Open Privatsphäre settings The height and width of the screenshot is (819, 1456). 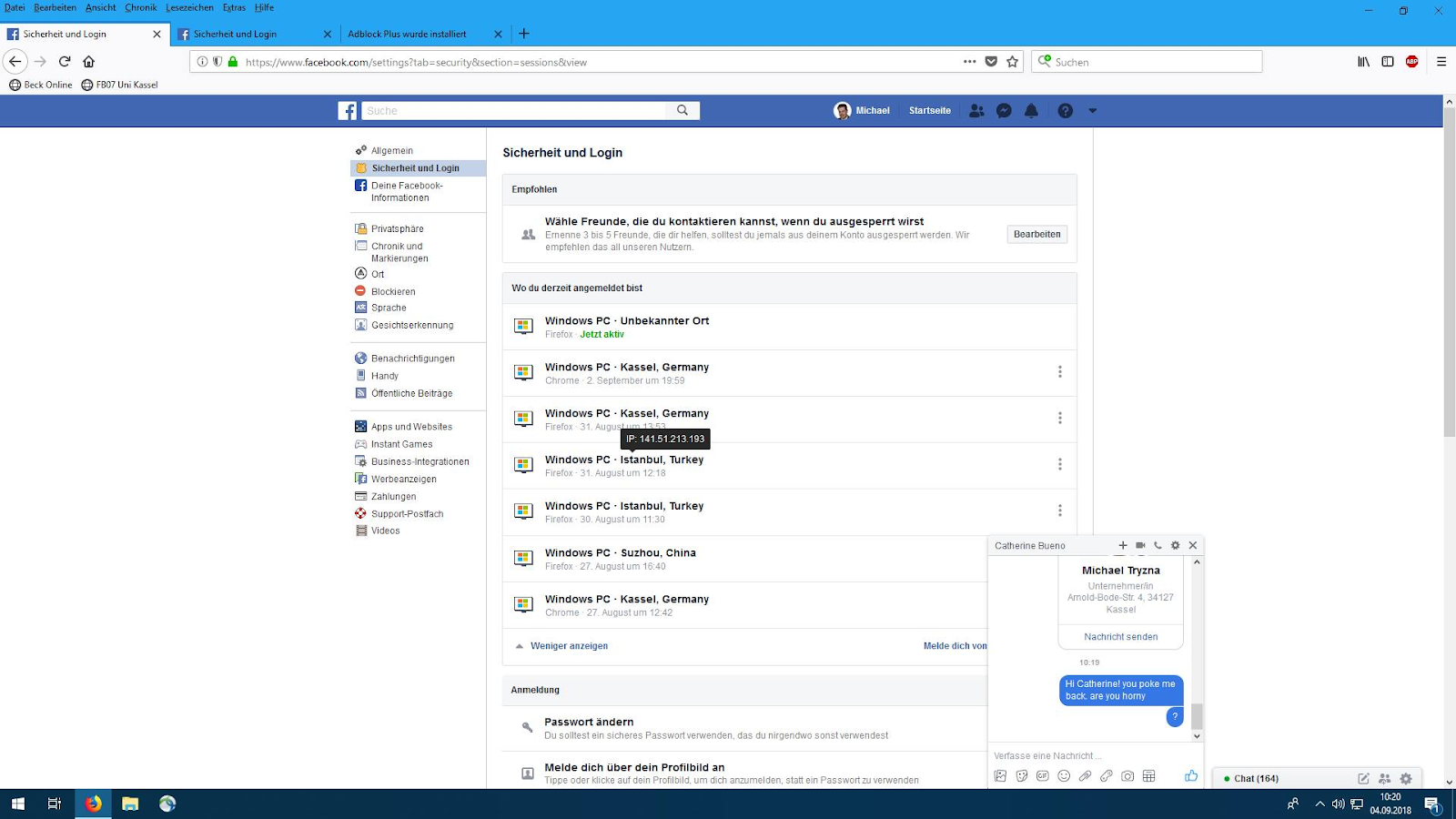(397, 229)
